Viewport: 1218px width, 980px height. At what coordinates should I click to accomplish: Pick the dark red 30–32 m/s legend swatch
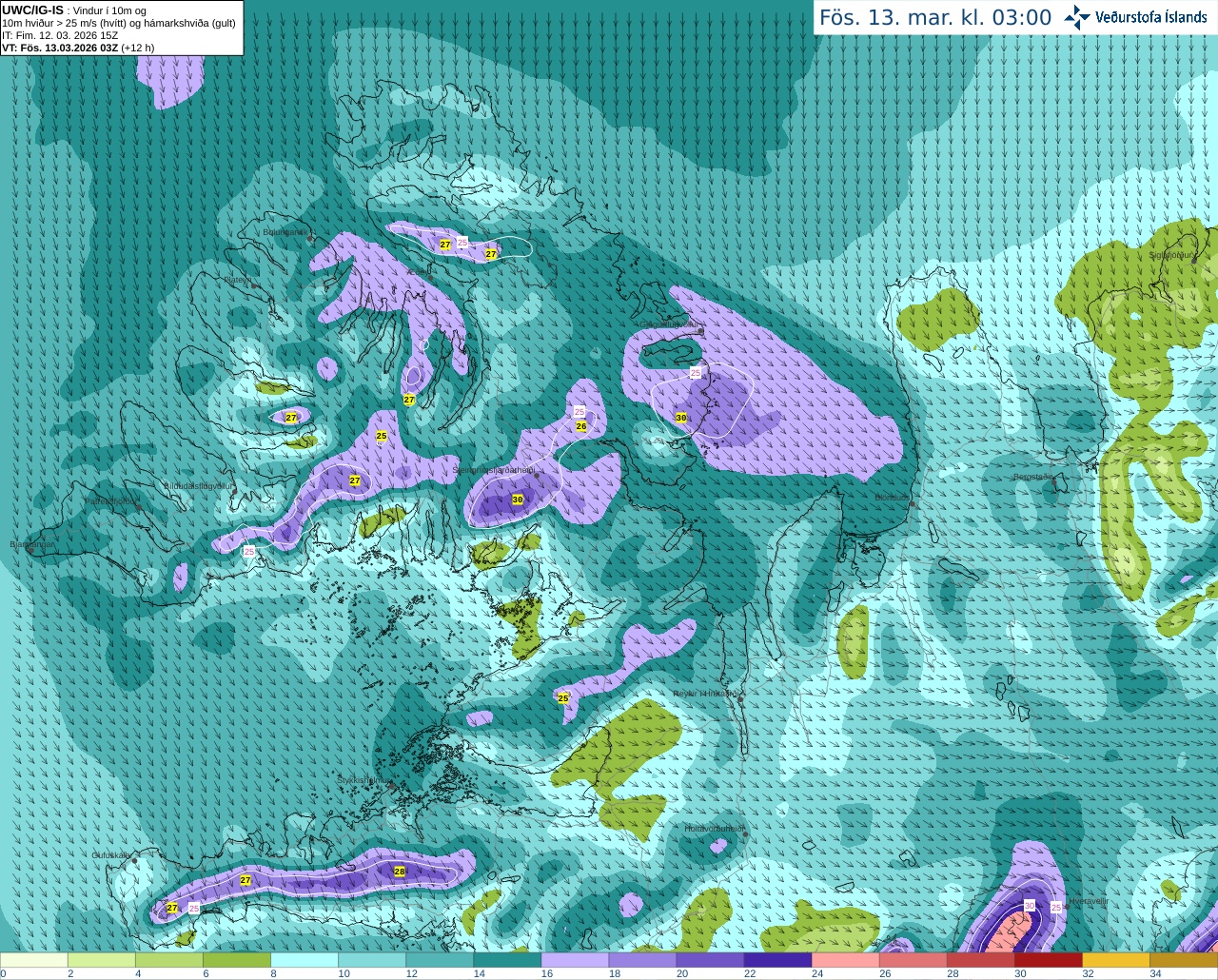(1049, 960)
